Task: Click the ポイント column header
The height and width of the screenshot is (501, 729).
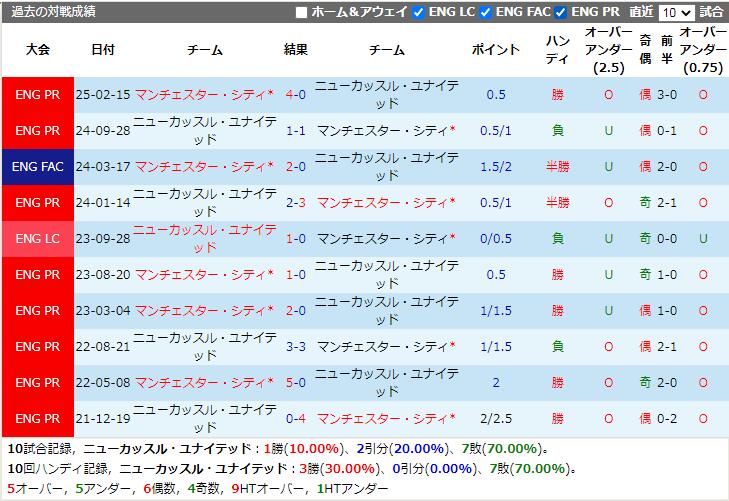Action: pos(495,50)
